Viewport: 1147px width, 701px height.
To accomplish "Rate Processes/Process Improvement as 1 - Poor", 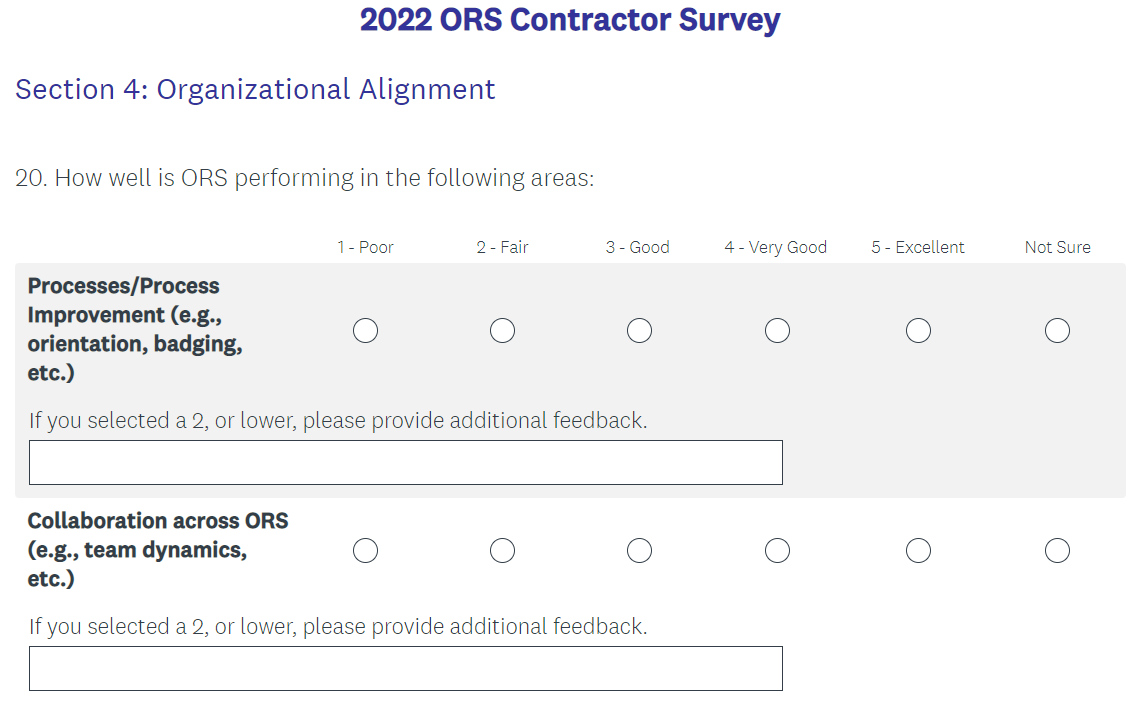I will pyautogui.click(x=365, y=330).
